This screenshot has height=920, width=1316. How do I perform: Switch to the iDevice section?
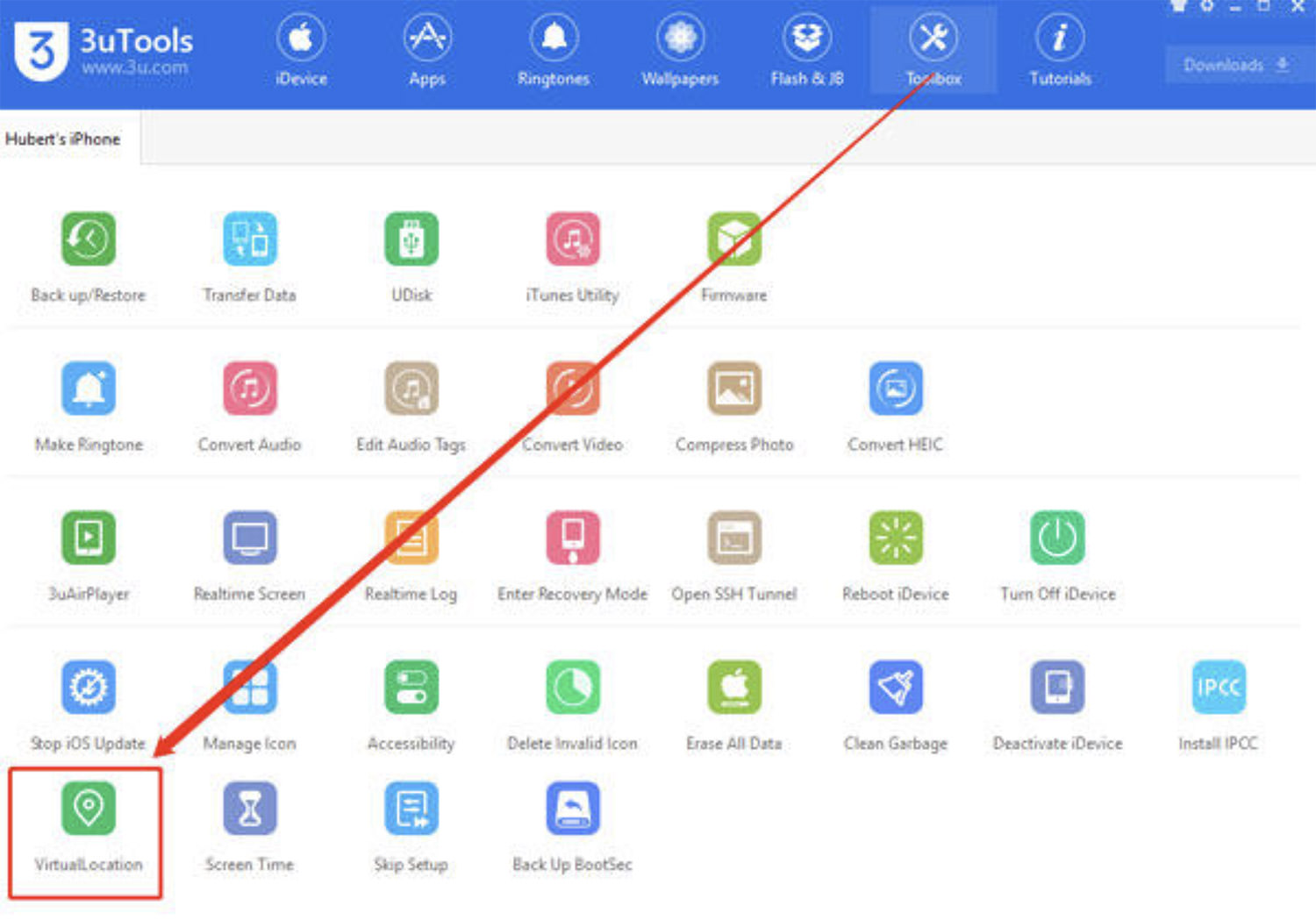(x=301, y=51)
